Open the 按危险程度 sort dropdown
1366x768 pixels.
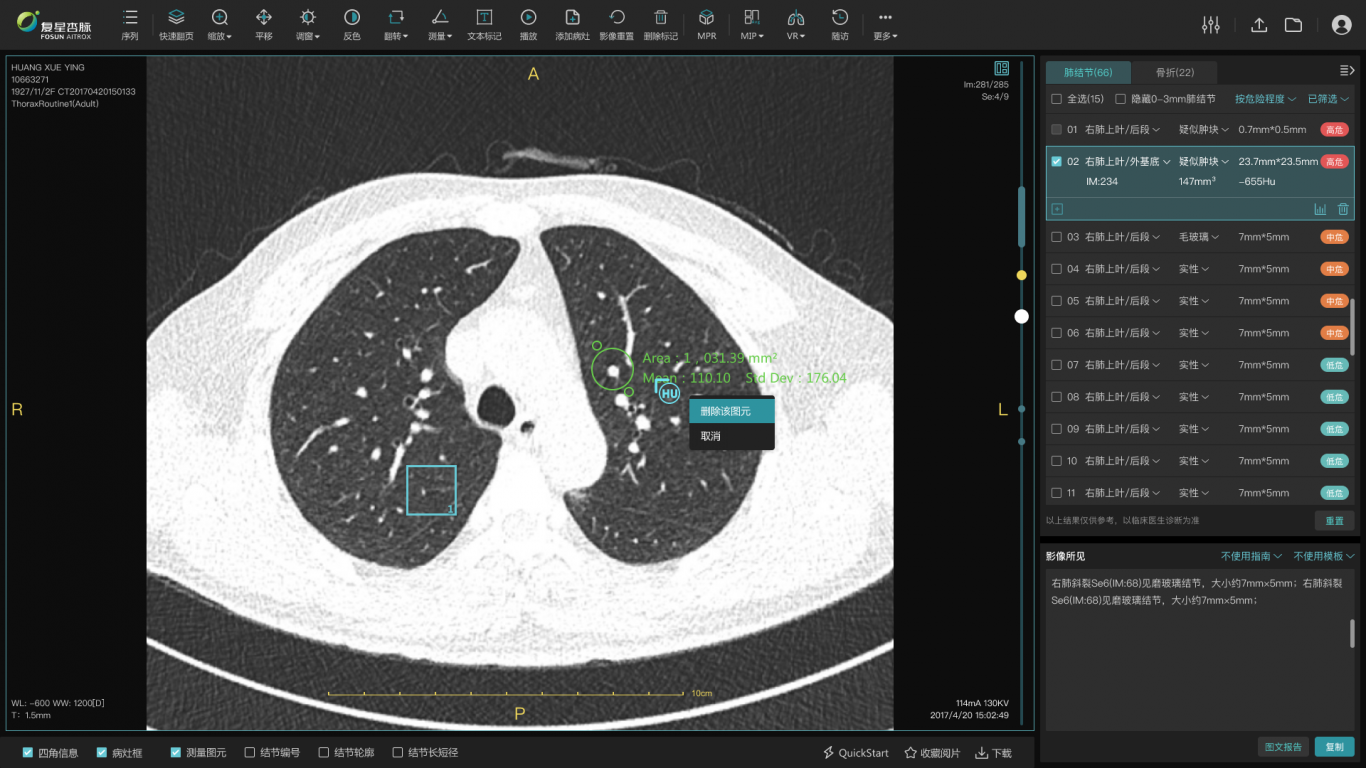pos(1265,99)
